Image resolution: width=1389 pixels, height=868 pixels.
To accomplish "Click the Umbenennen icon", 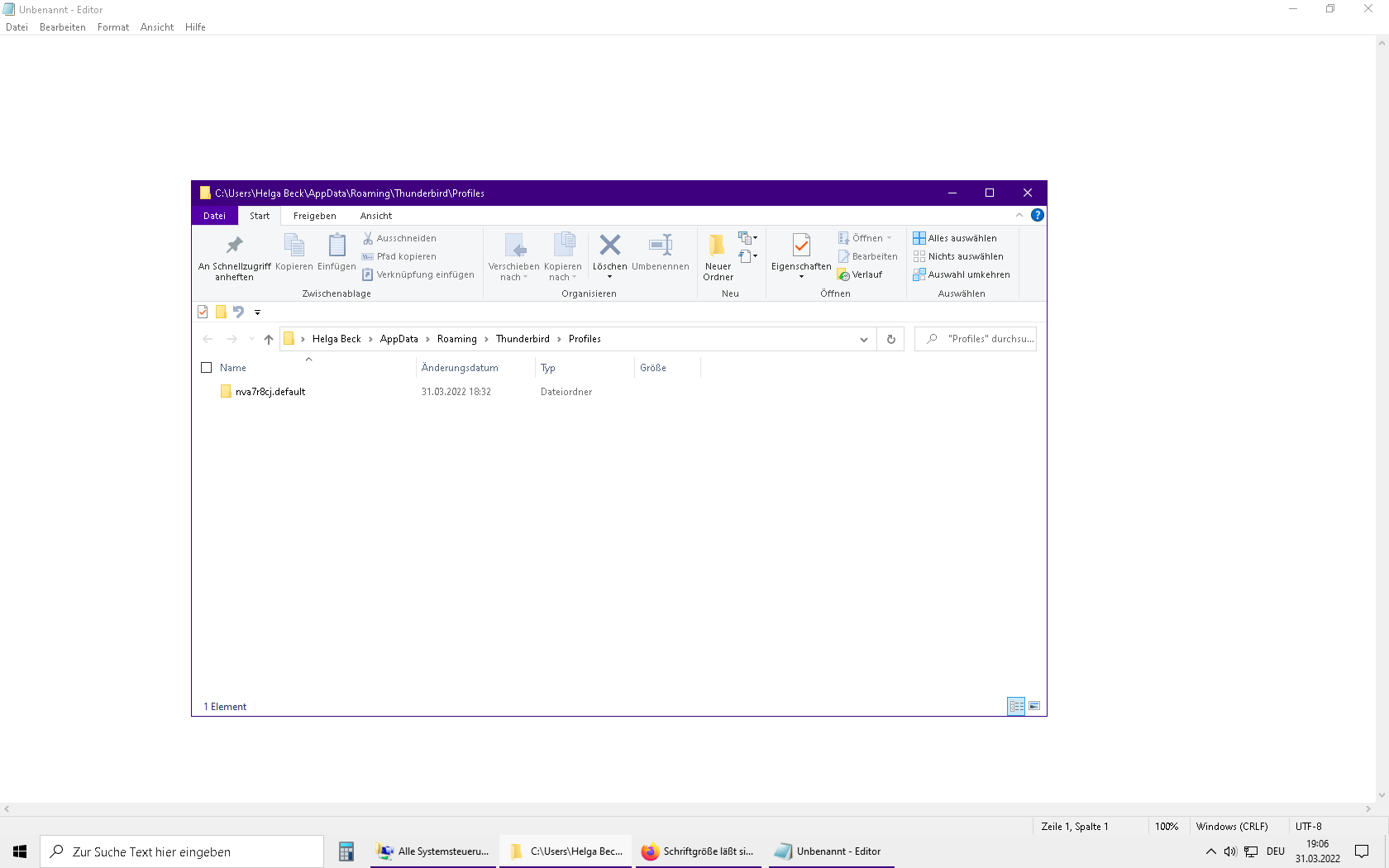I will (660, 246).
